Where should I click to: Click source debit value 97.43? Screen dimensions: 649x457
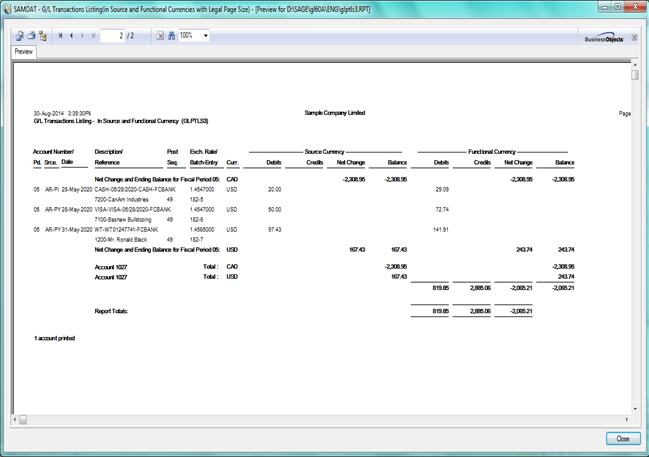click(x=274, y=229)
